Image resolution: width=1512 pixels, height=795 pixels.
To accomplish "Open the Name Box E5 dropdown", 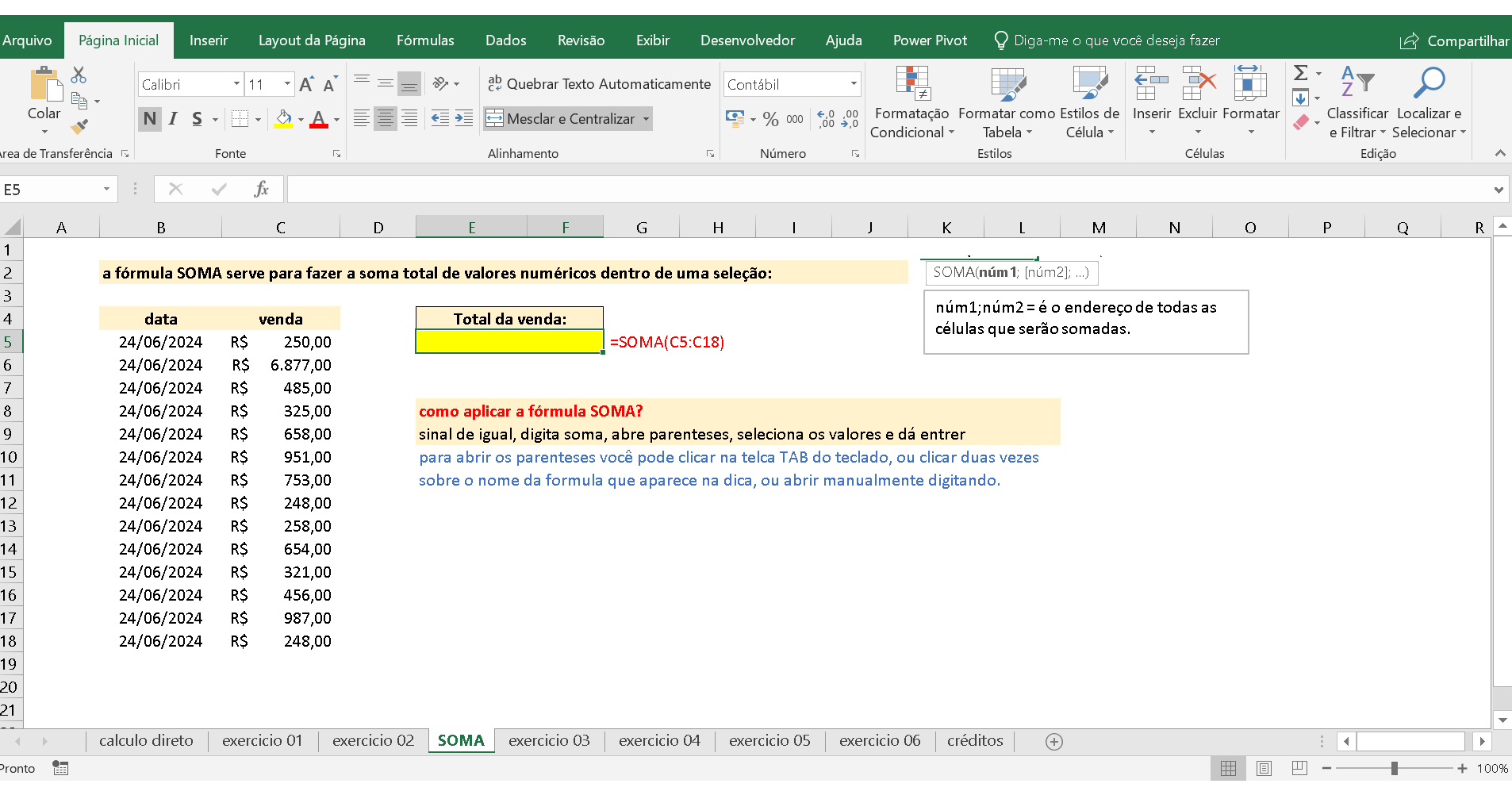I will click(x=106, y=189).
